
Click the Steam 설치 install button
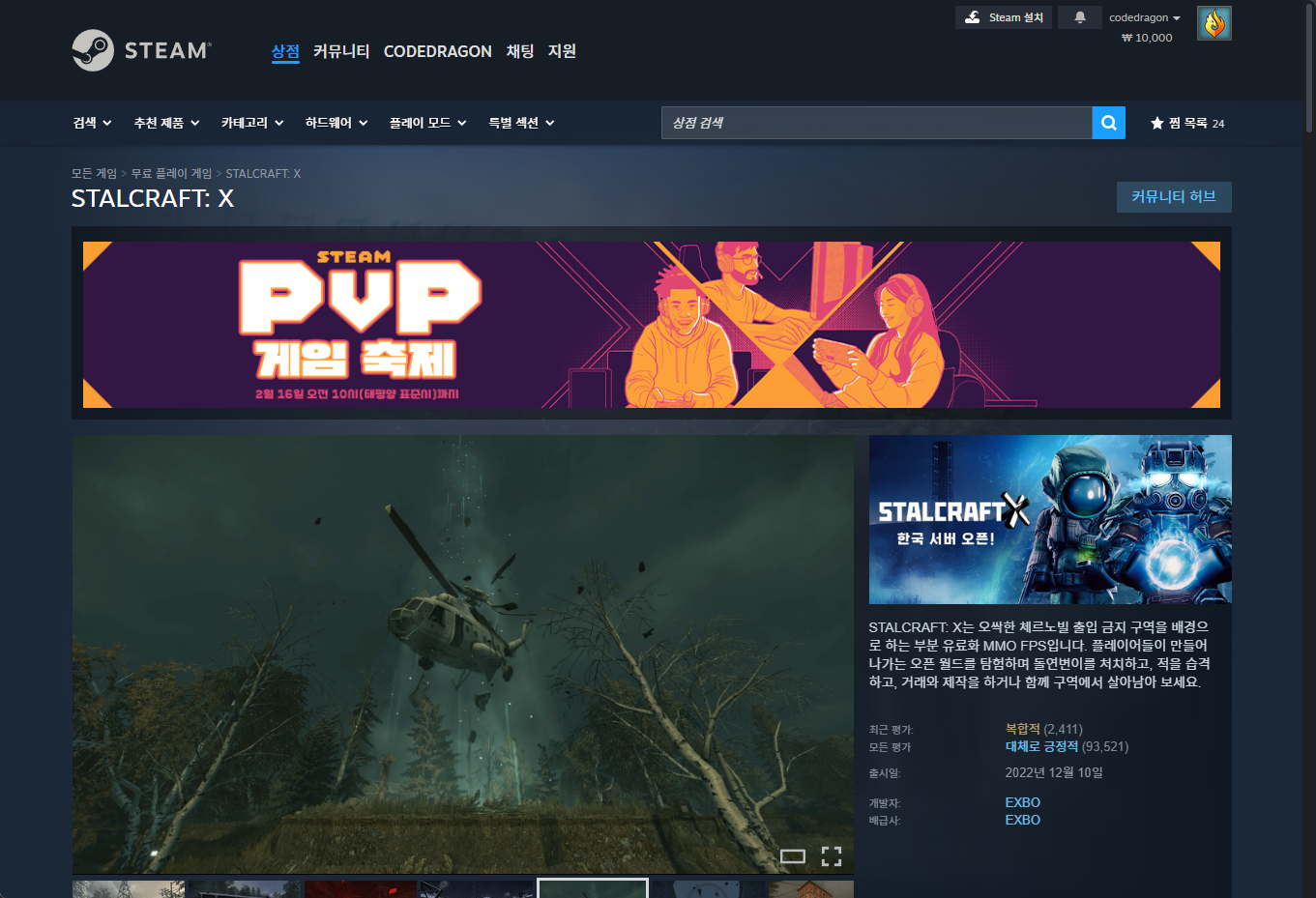tap(1004, 17)
